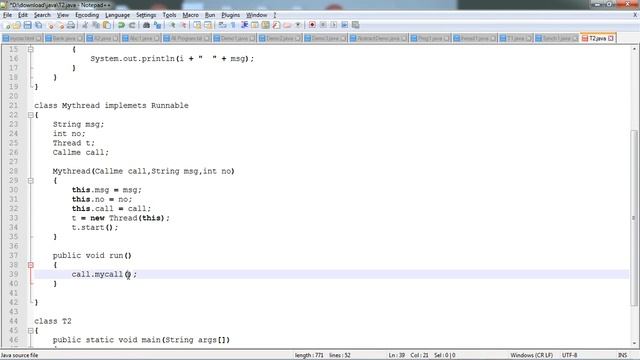Click the text "class Mythread implemets Runnable"
This screenshot has height=360, width=640.
coord(111,106)
